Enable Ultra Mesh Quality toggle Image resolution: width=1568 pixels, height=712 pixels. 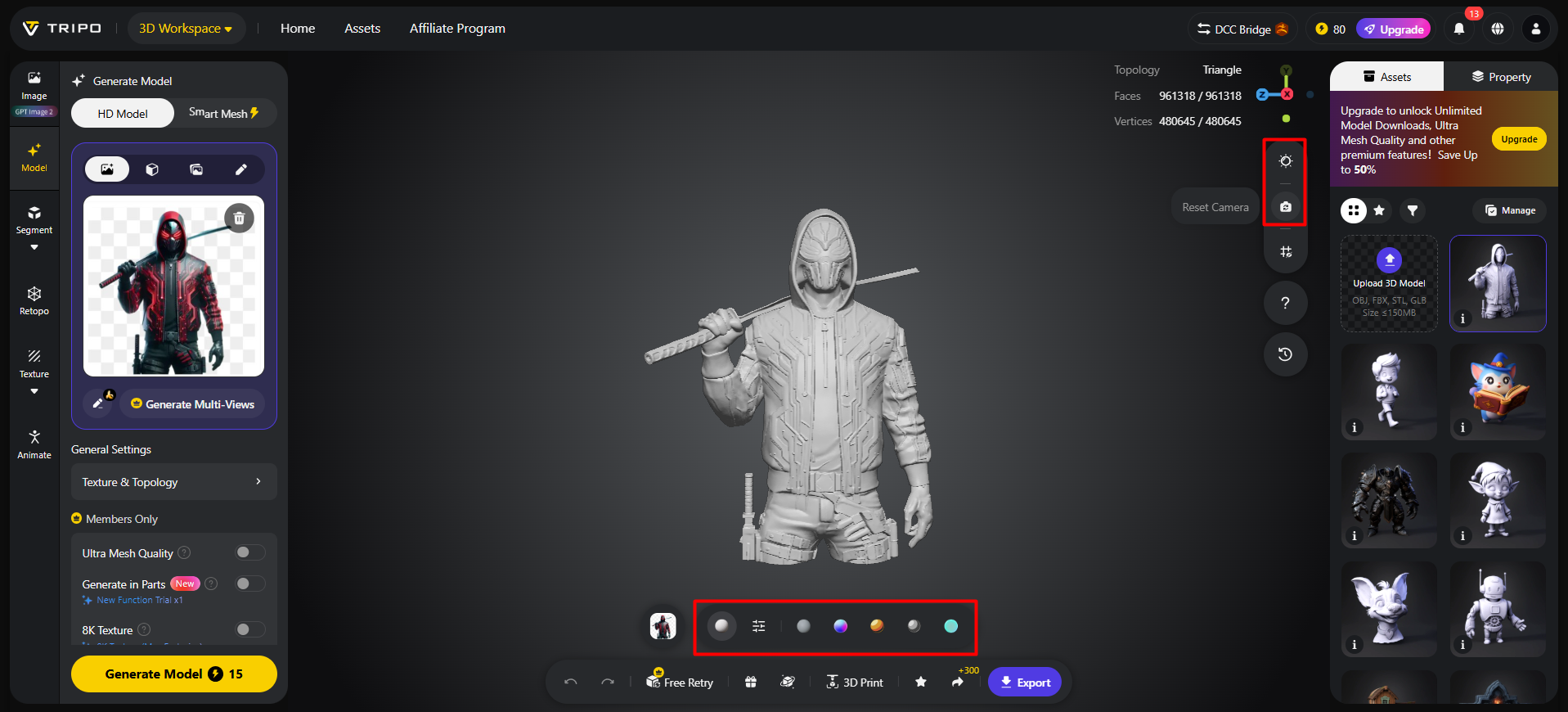[x=250, y=552]
